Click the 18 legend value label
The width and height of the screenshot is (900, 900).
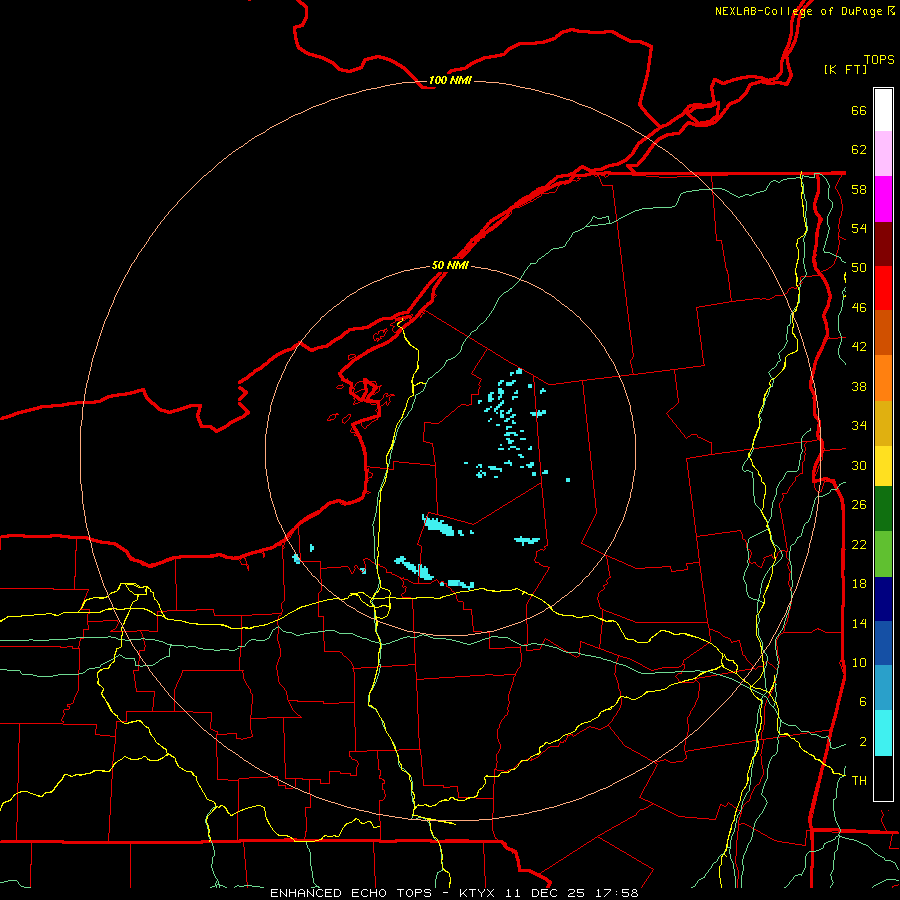pyautogui.click(x=859, y=584)
